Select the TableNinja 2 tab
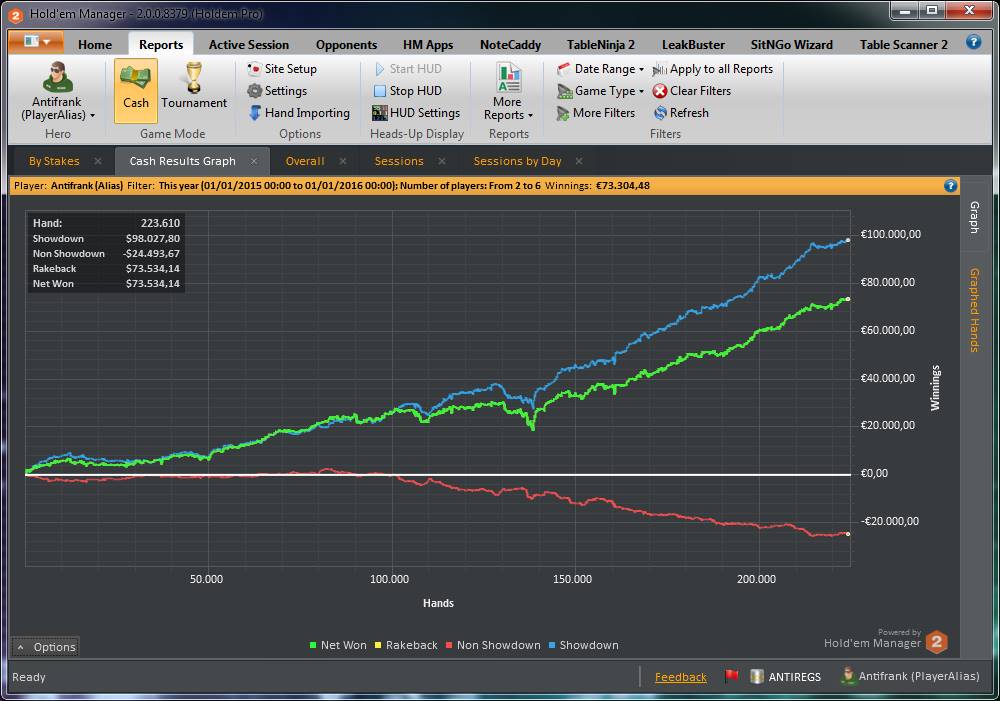Viewport: 1000px width, 701px height. pyautogui.click(x=601, y=45)
